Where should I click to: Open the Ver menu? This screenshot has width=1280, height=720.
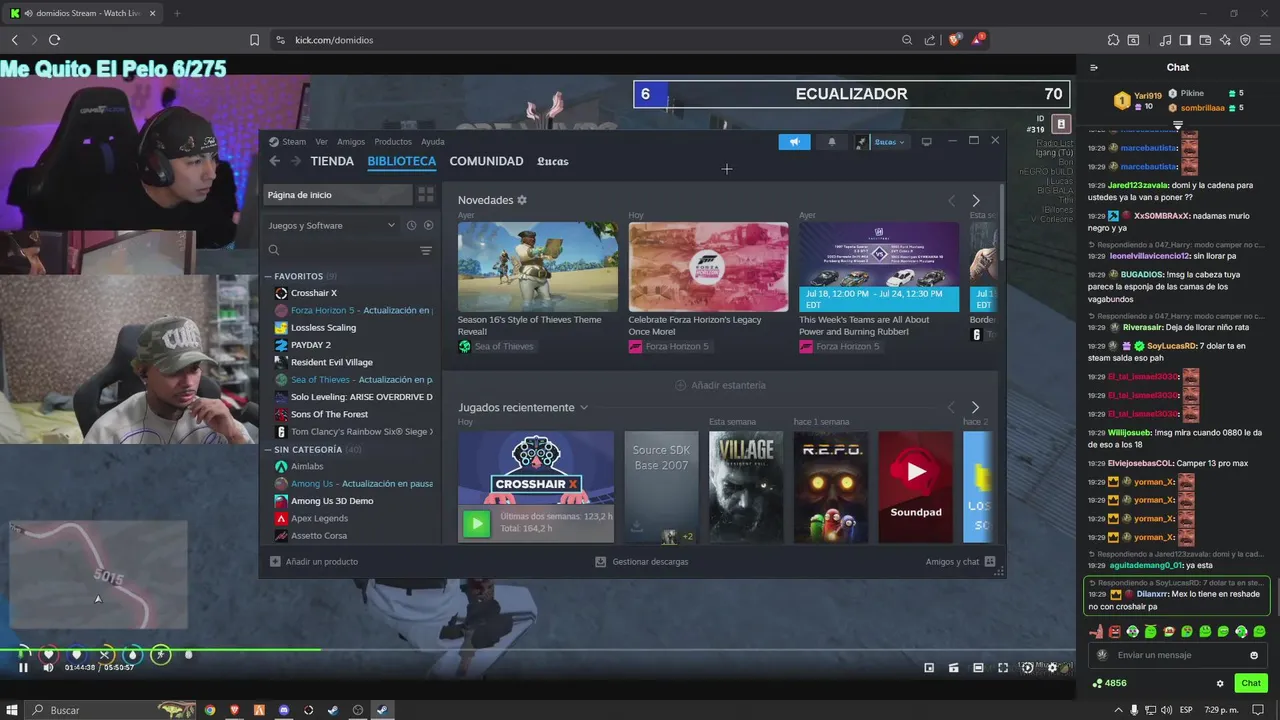click(x=321, y=142)
